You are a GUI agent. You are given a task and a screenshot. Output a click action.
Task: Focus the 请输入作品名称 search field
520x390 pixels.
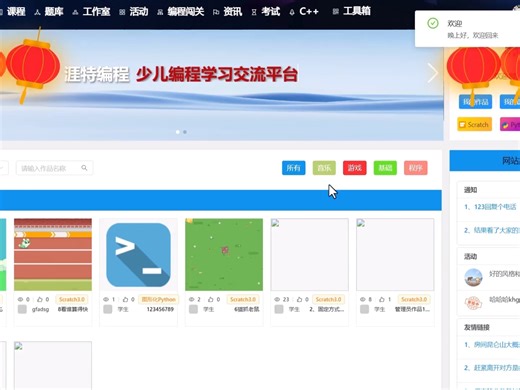54,168
